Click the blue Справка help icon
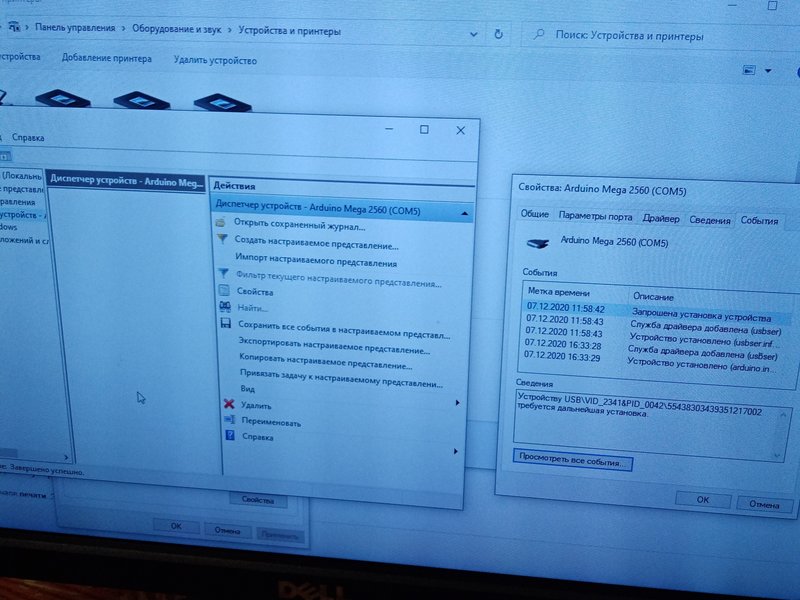 click(x=230, y=437)
